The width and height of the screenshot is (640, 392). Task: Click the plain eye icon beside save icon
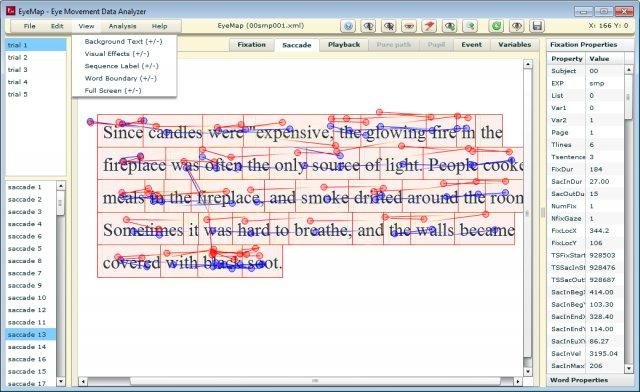[517, 26]
